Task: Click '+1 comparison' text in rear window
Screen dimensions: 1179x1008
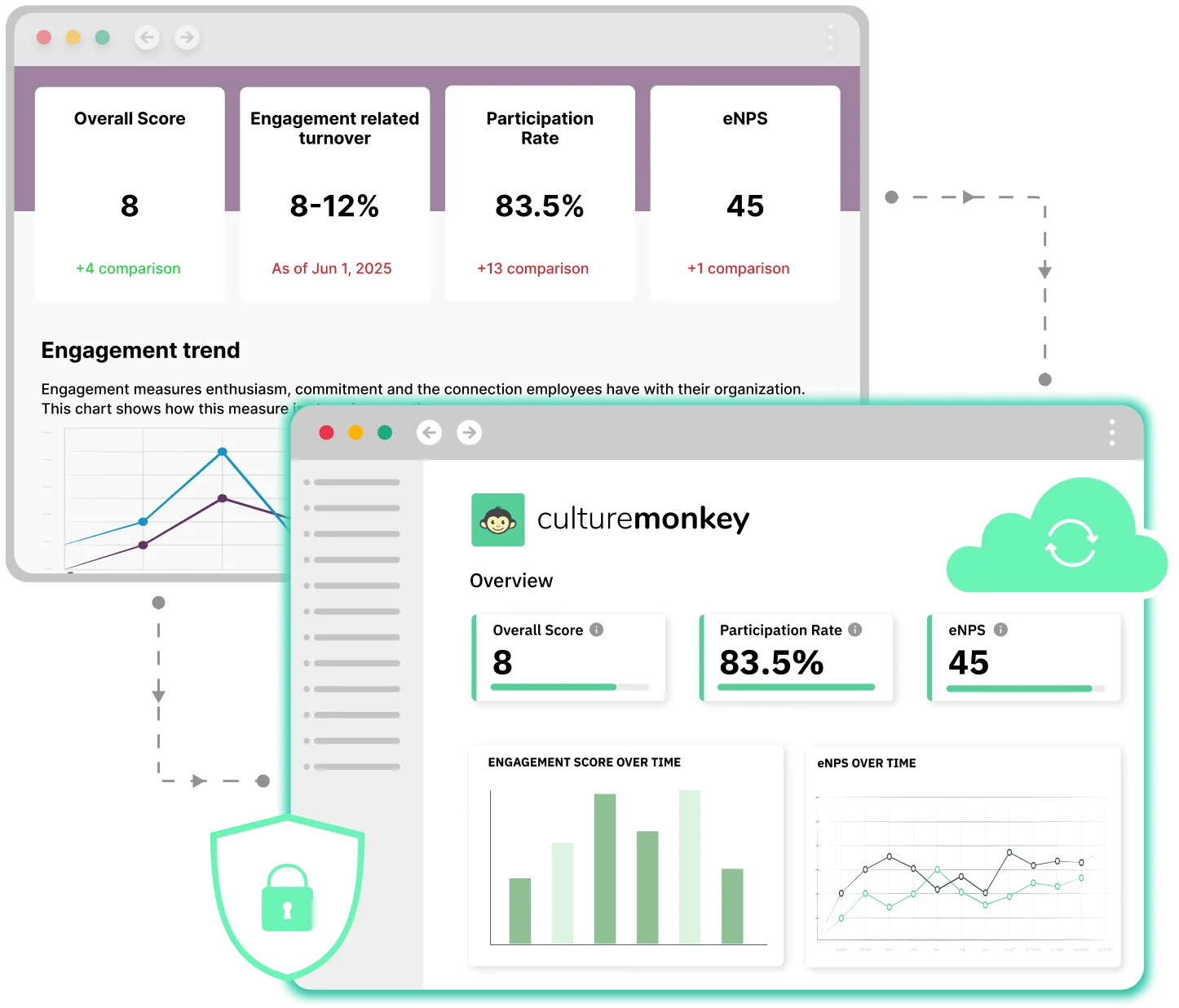Action: (x=738, y=268)
